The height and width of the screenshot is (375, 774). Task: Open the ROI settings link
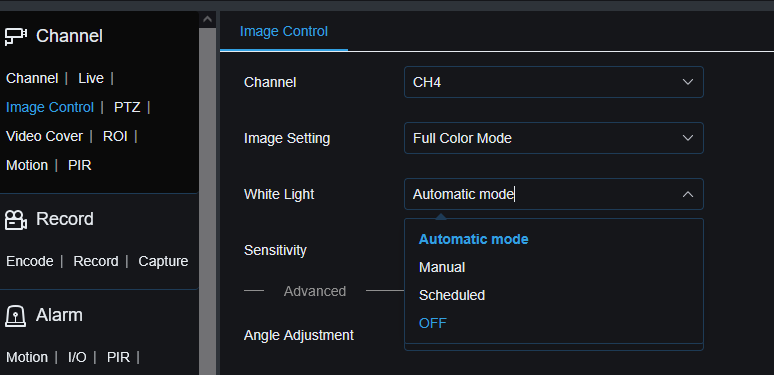[x=115, y=136]
